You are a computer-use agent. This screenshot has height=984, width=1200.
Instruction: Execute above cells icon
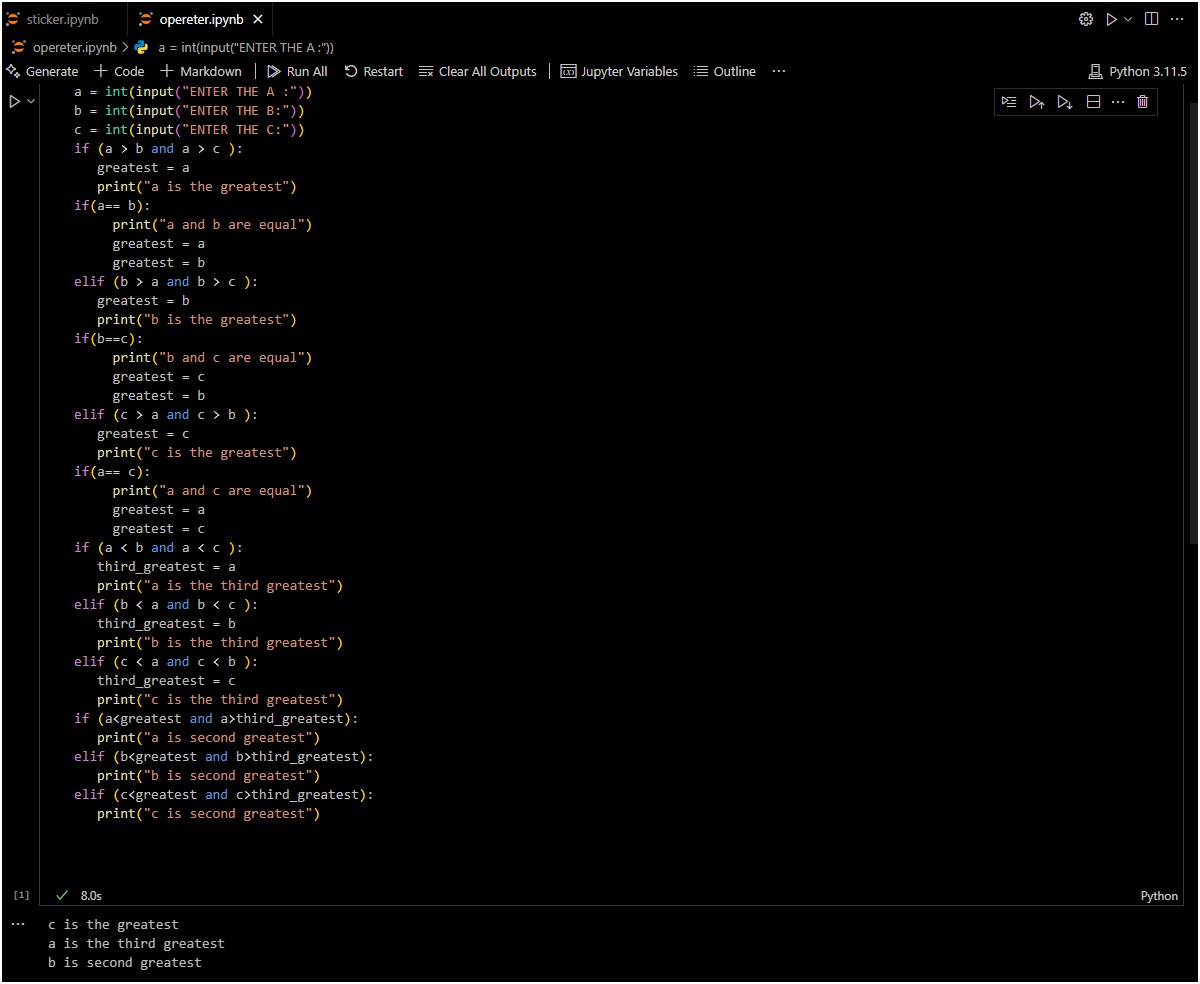point(1037,102)
